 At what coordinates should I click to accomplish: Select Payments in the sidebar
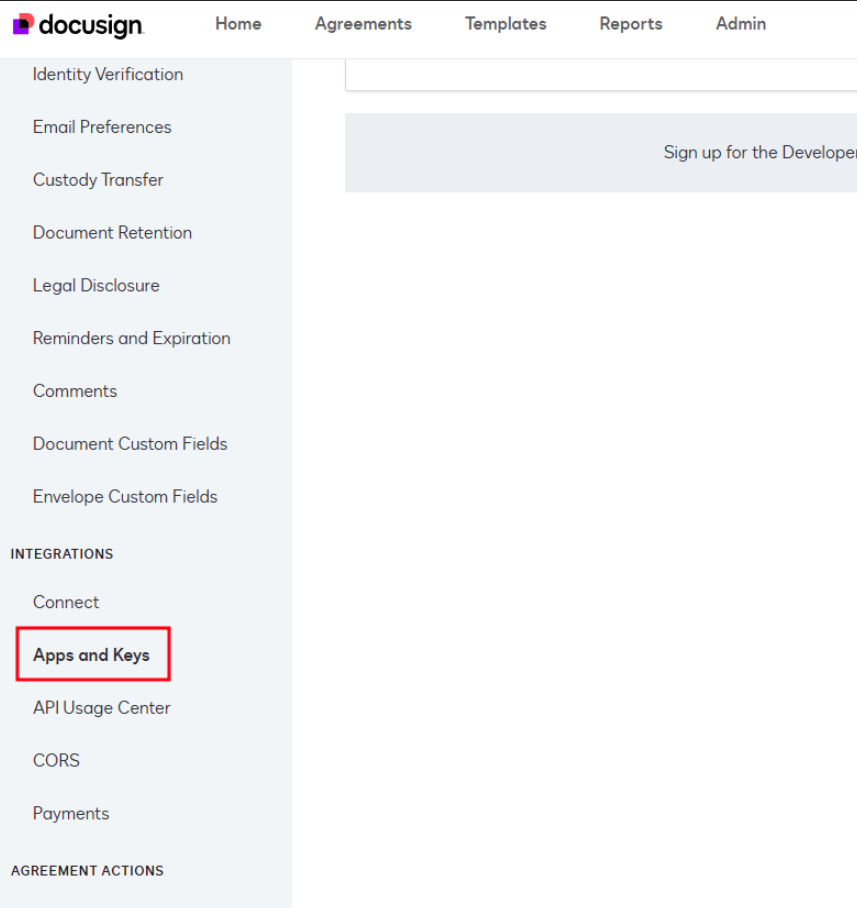click(71, 814)
